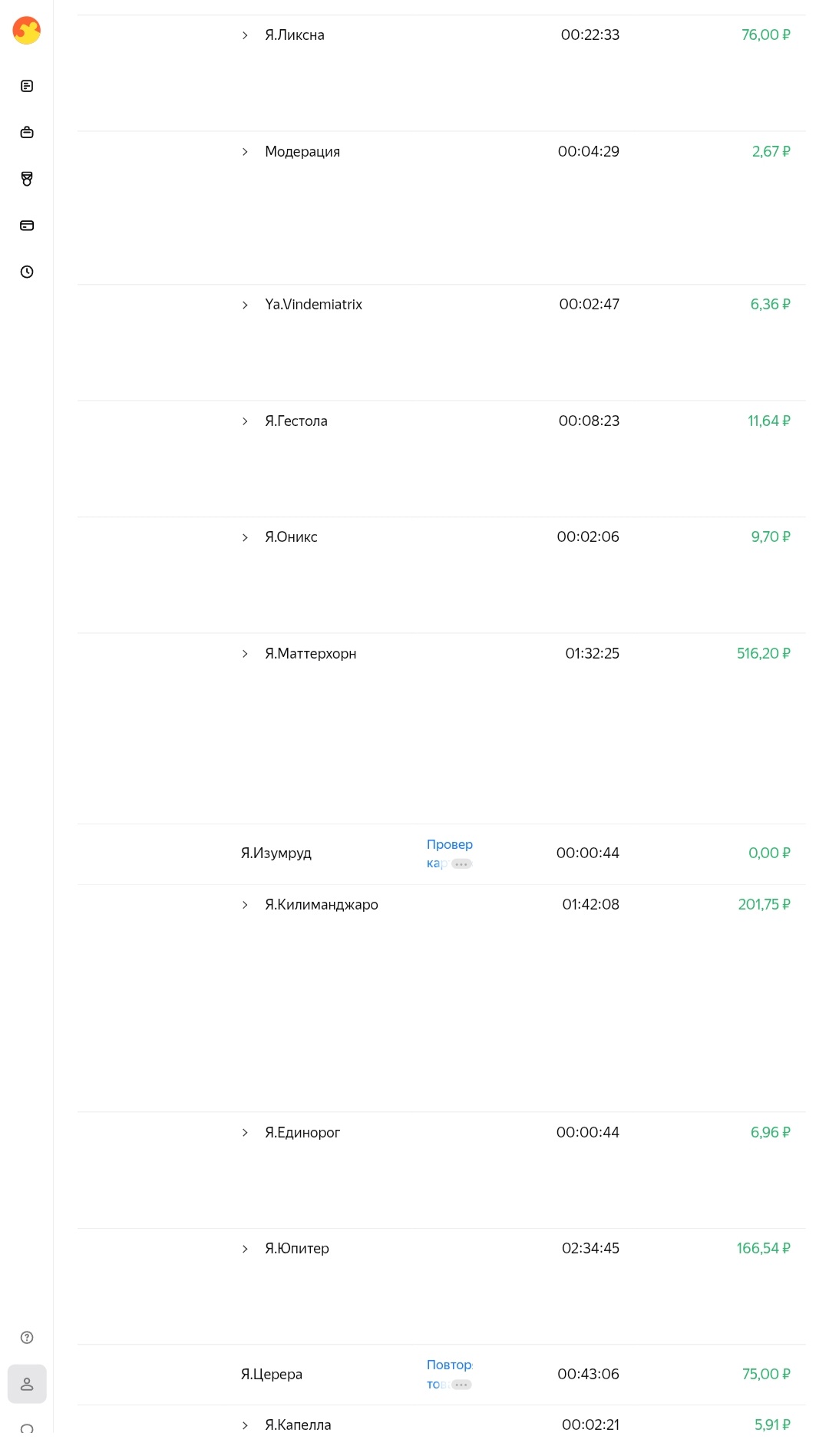Select the Я.Оникс row name
The width and height of the screenshot is (829, 1456).
[291, 537]
